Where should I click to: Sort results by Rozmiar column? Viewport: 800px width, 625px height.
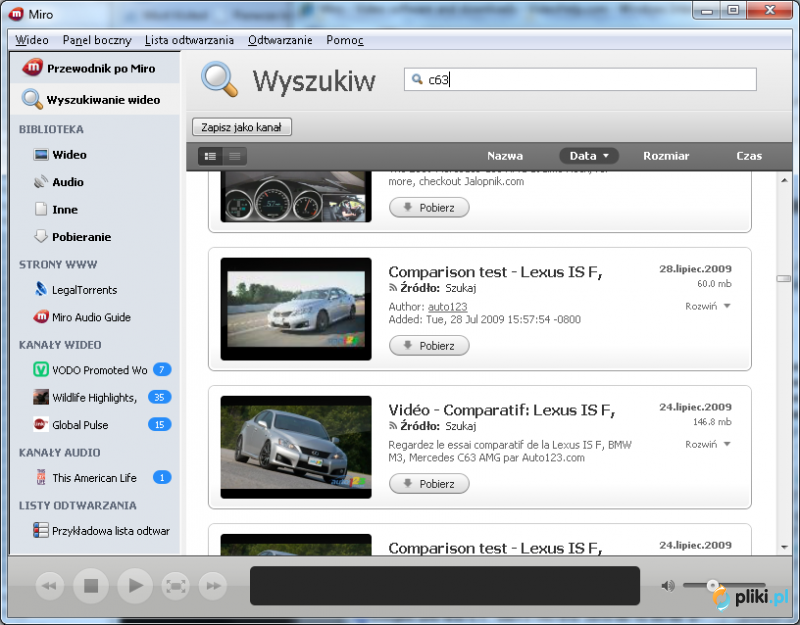click(x=666, y=156)
